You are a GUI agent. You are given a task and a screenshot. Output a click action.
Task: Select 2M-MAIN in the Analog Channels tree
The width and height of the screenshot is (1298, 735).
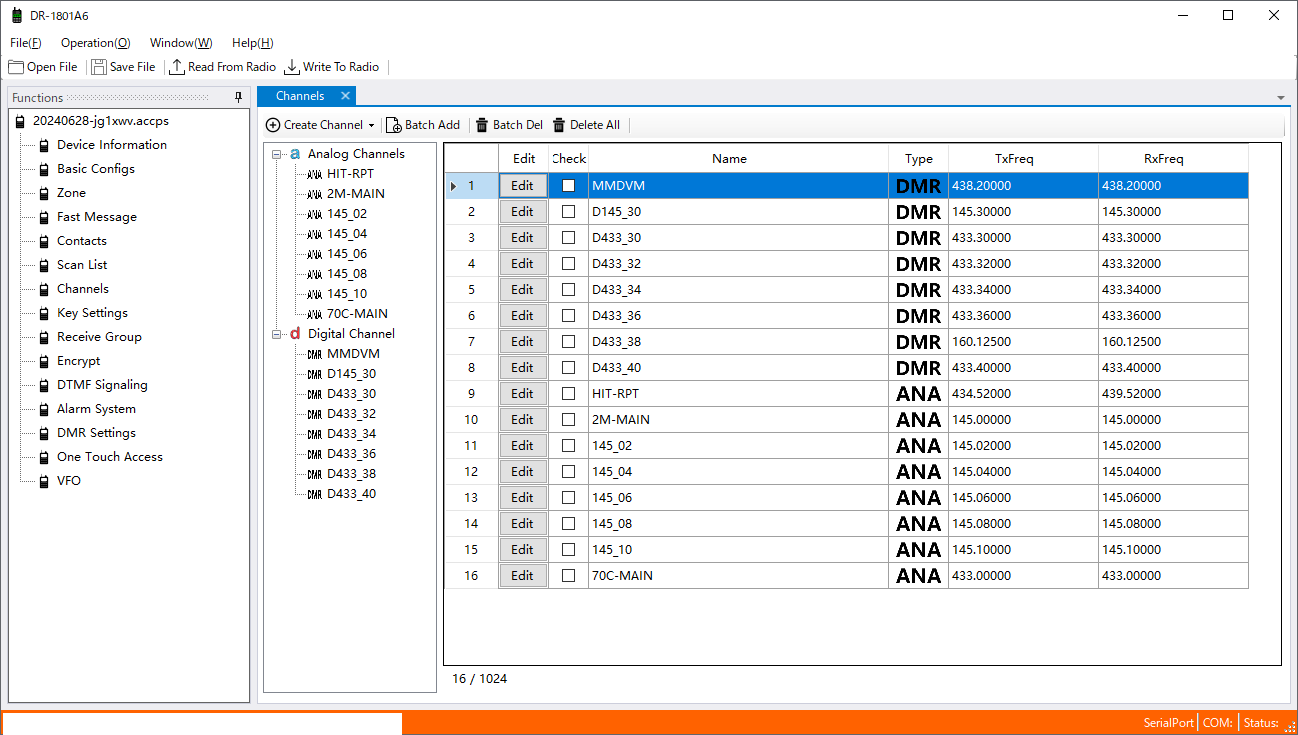[355, 194]
